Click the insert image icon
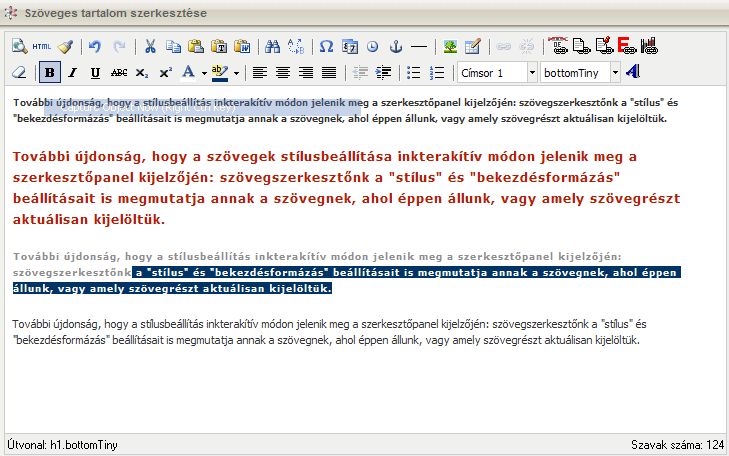The height and width of the screenshot is (456, 729). [450, 46]
